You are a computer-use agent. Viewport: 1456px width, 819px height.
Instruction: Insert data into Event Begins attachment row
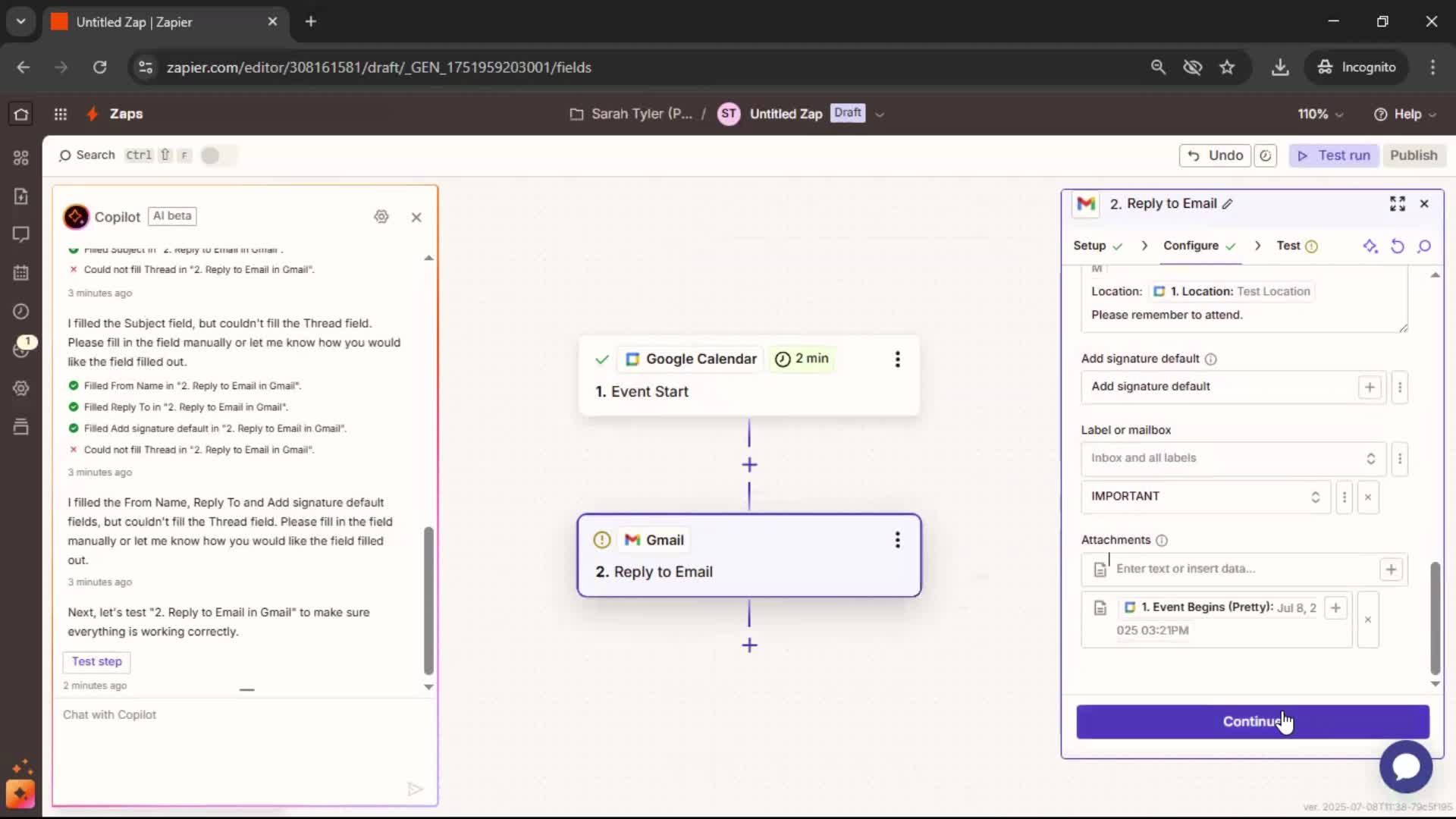point(1335,607)
